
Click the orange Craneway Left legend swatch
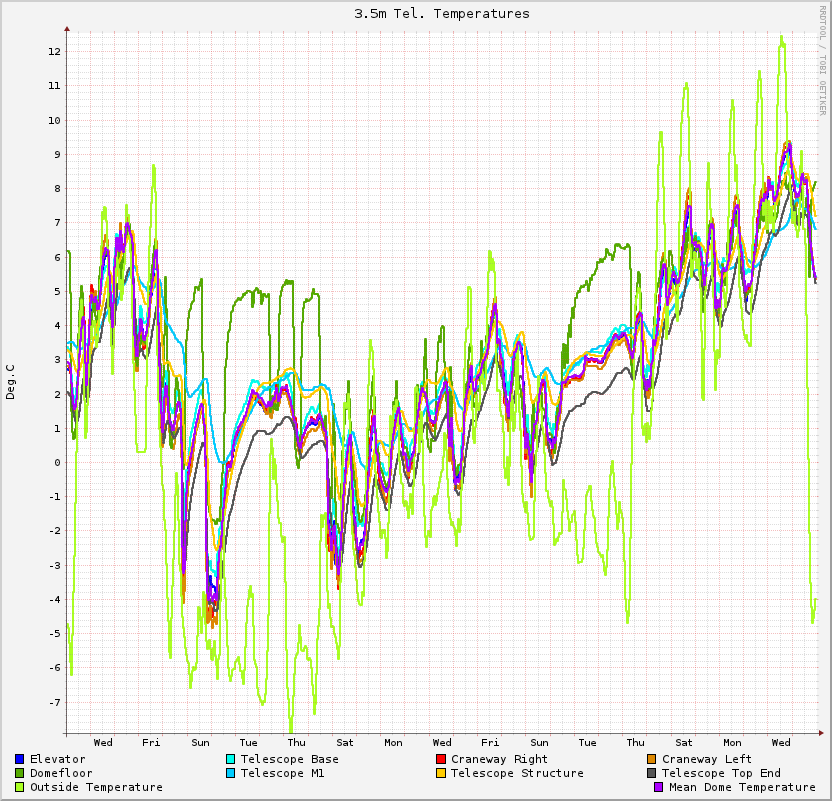[x=652, y=759]
